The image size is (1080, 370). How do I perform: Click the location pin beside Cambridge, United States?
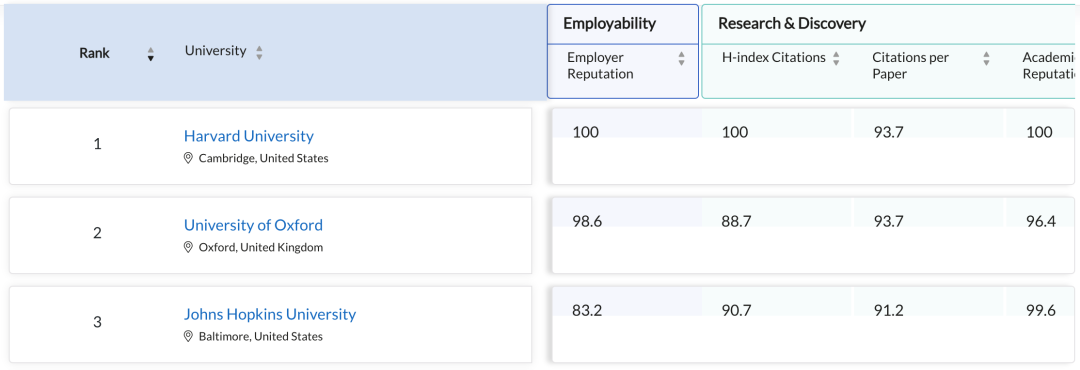(188, 158)
